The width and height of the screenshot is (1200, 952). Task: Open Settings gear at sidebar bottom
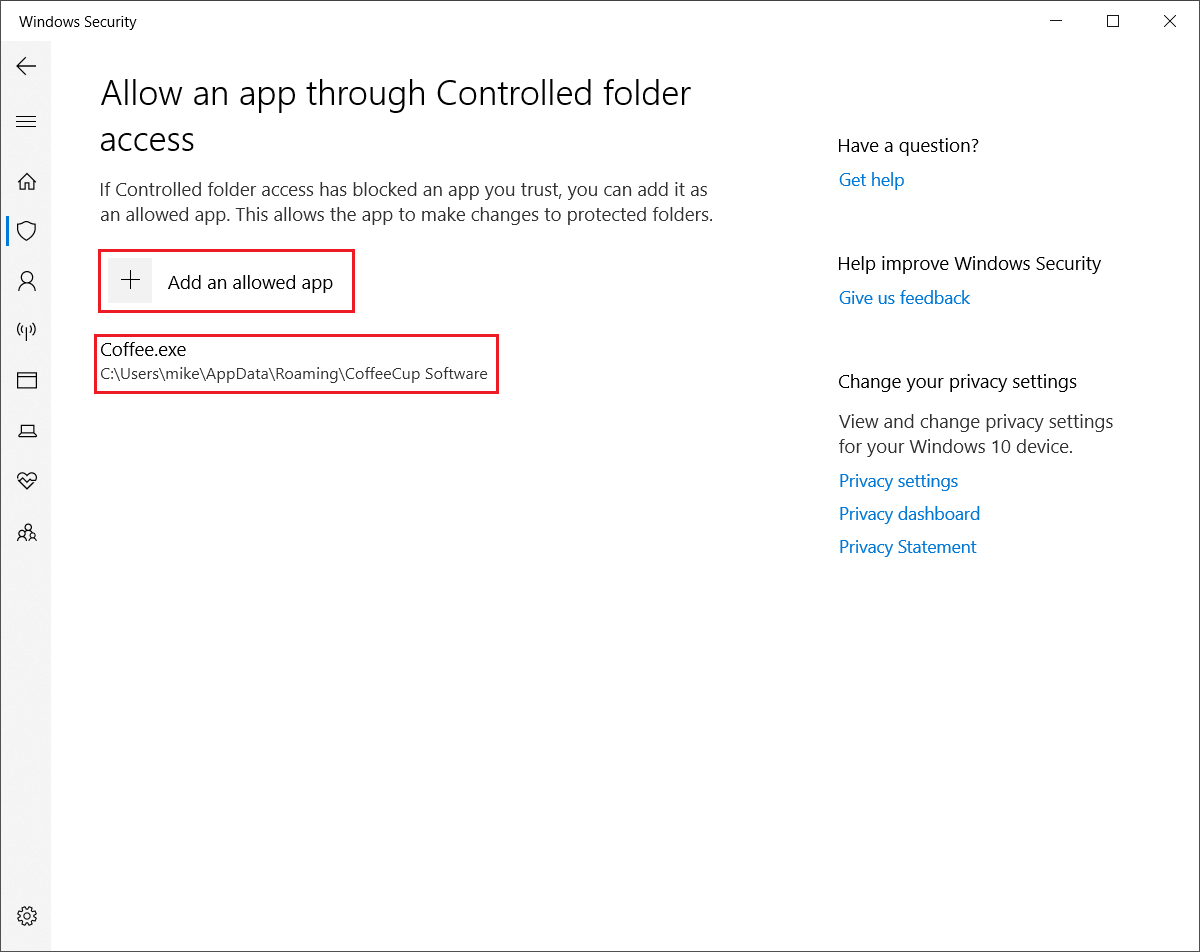click(x=27, y=916)
